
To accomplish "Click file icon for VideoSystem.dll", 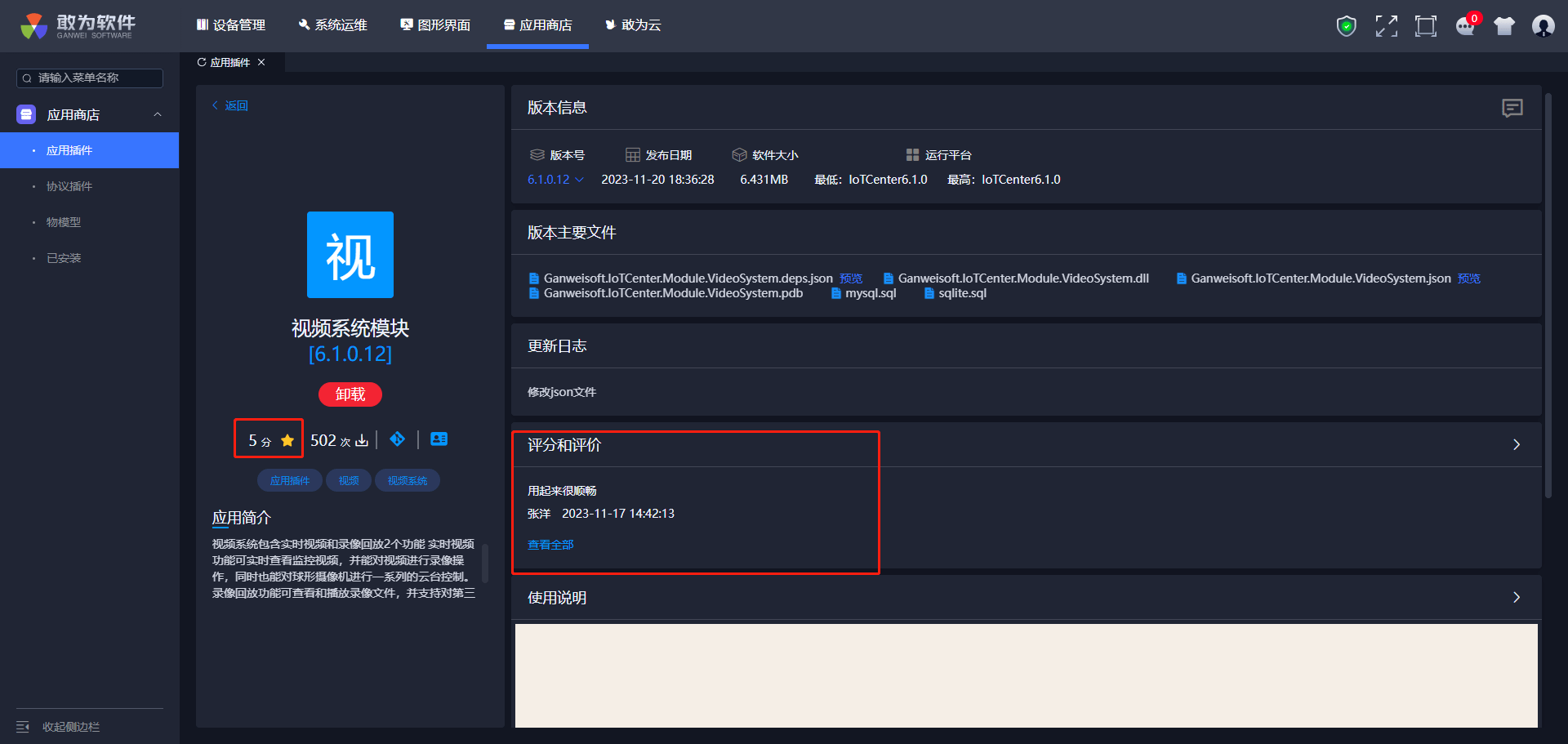I will [x=889, y=278].
